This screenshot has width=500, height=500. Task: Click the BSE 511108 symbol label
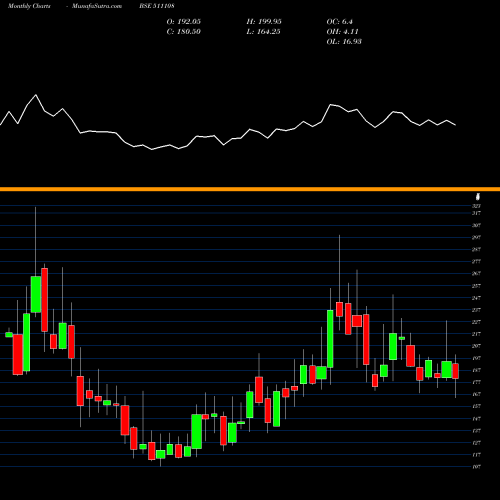(x=157, y=6)
